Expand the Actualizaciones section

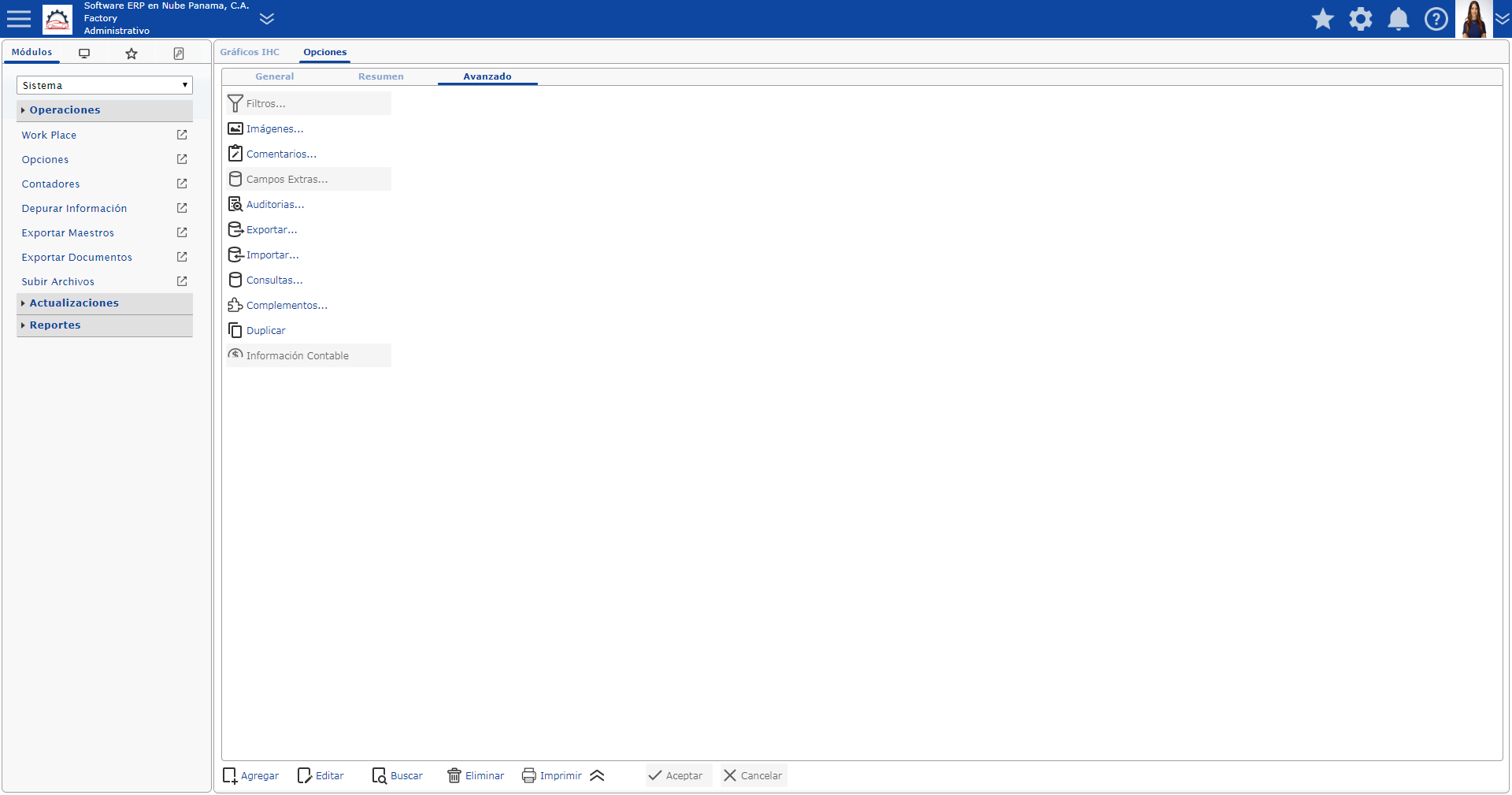[105, 303]
